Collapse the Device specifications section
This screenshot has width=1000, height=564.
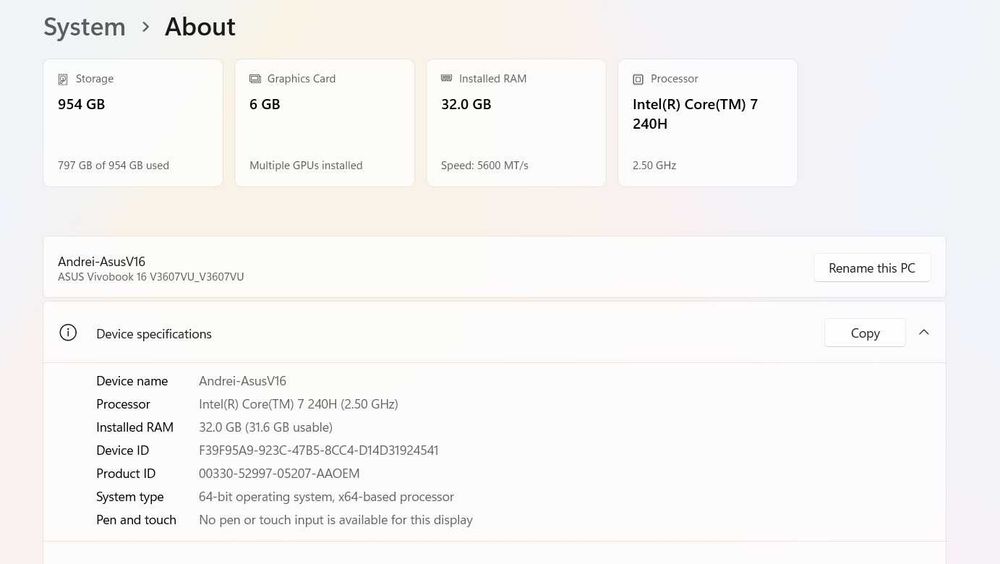(x=924, y=332)
